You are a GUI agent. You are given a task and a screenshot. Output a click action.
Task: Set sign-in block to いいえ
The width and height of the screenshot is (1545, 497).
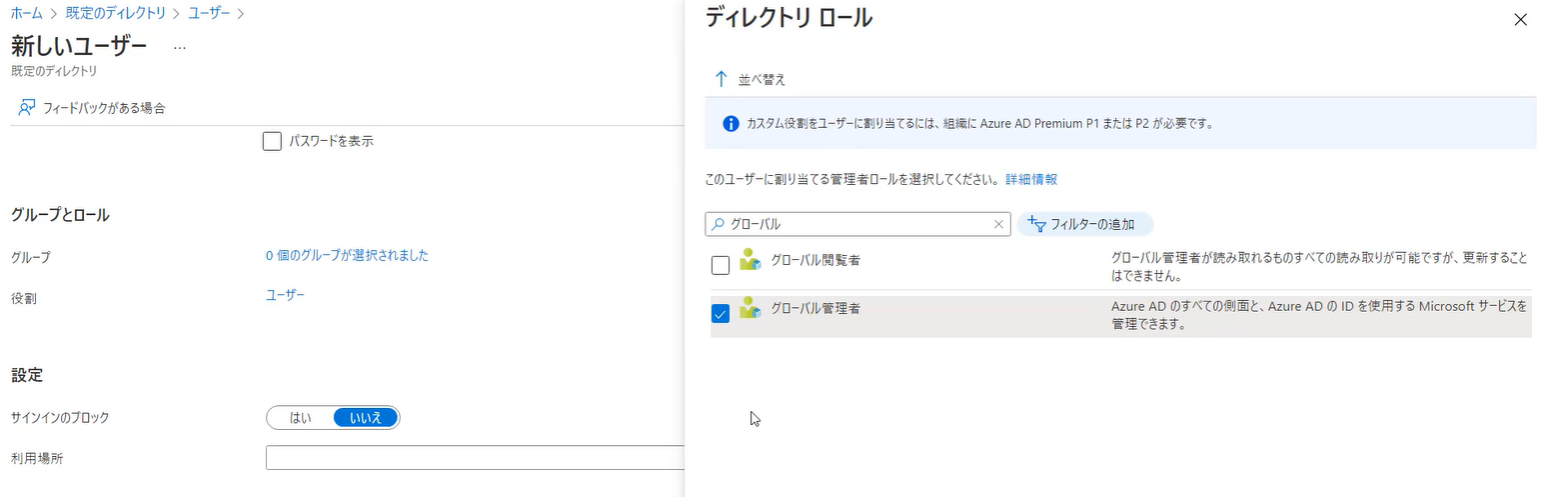365,417
